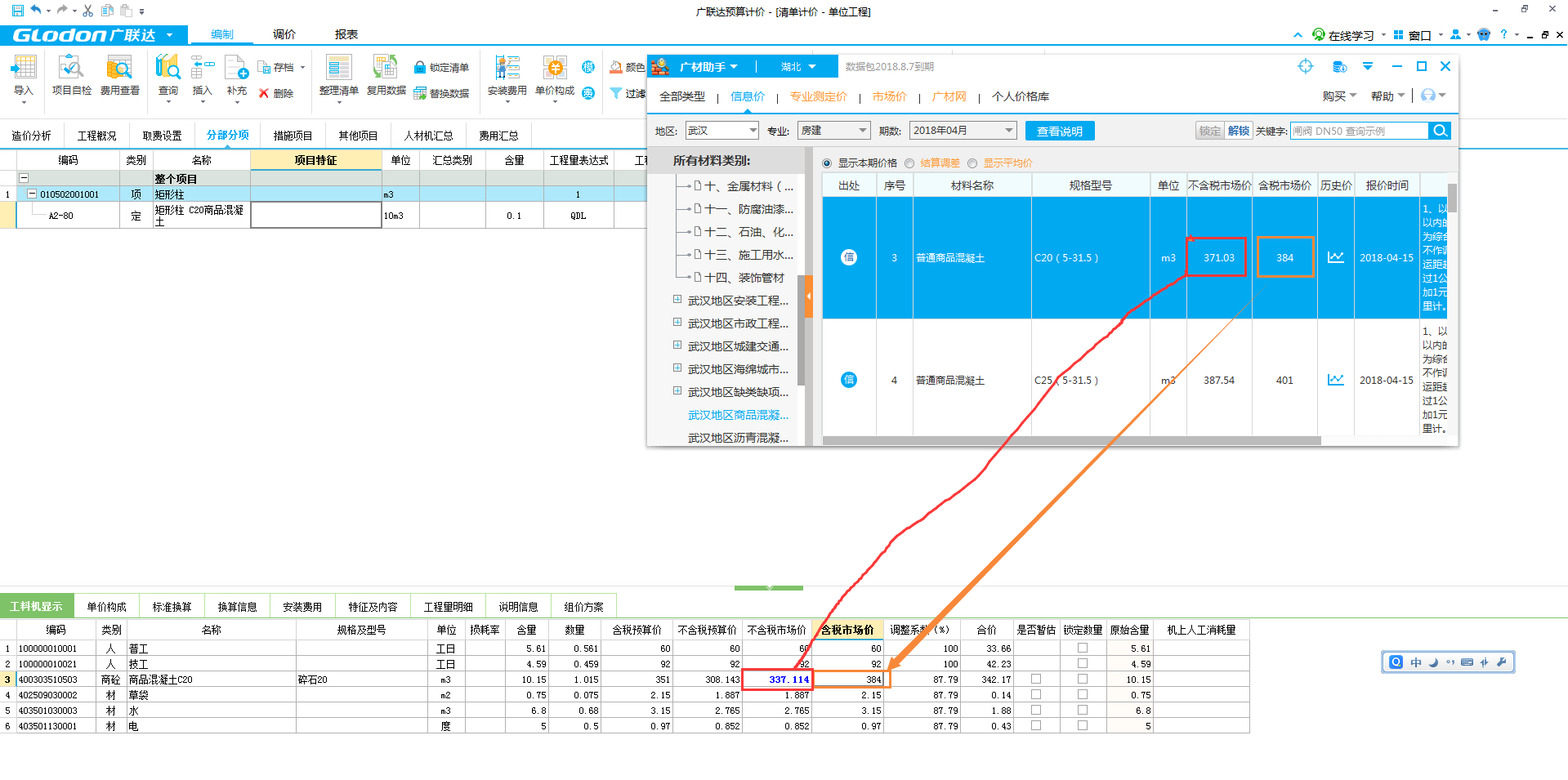Image resolution: width=1568 pixels, height=780 pixels.
Task: Click the 解锁 button
Action: (x=1239, y=131)
